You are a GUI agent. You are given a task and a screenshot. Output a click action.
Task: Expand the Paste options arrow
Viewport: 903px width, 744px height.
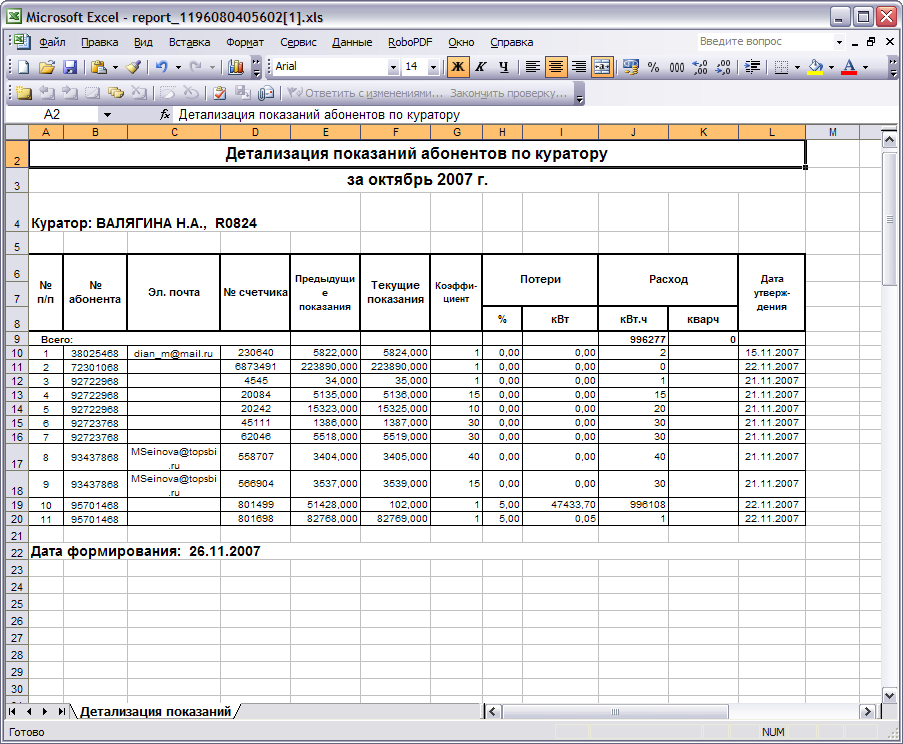click(x=115, y=67)
